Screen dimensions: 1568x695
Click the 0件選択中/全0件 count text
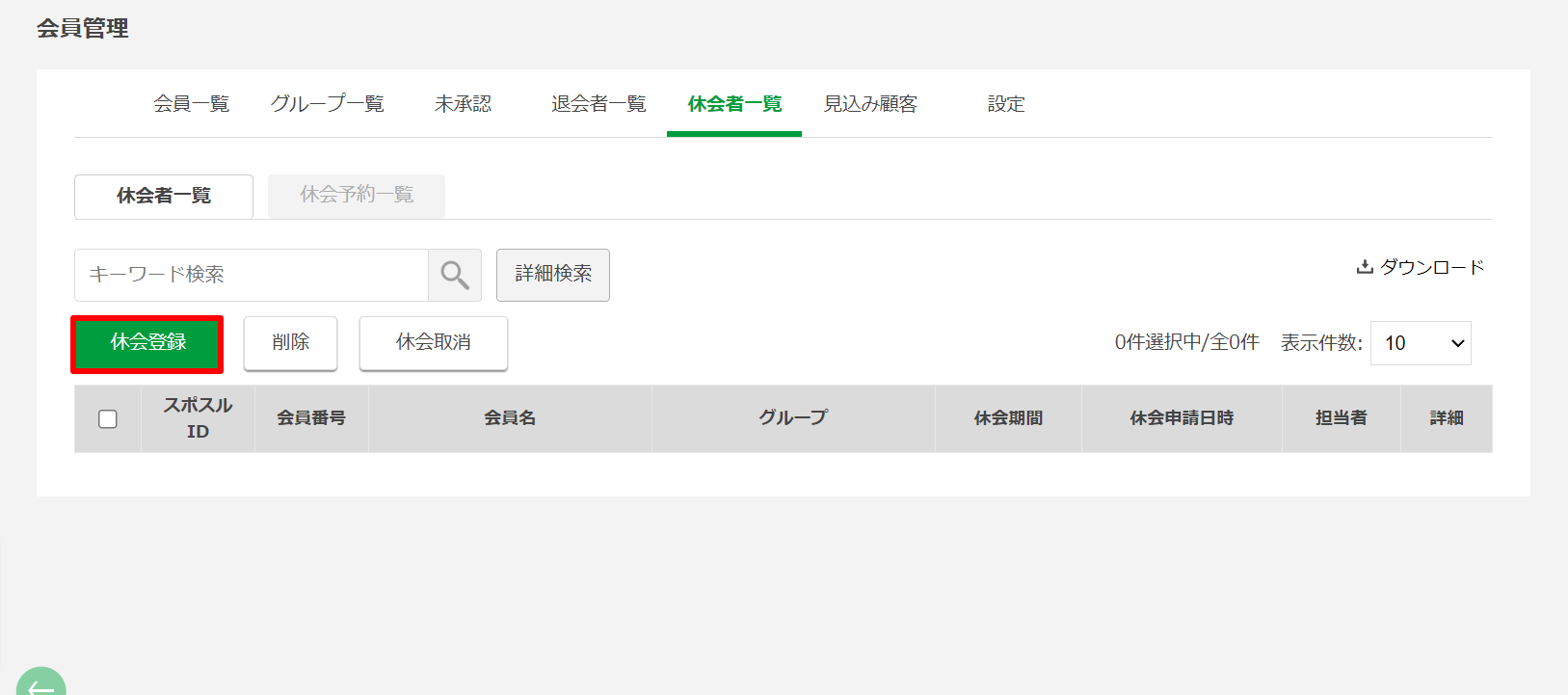(x=1186, y=343)
